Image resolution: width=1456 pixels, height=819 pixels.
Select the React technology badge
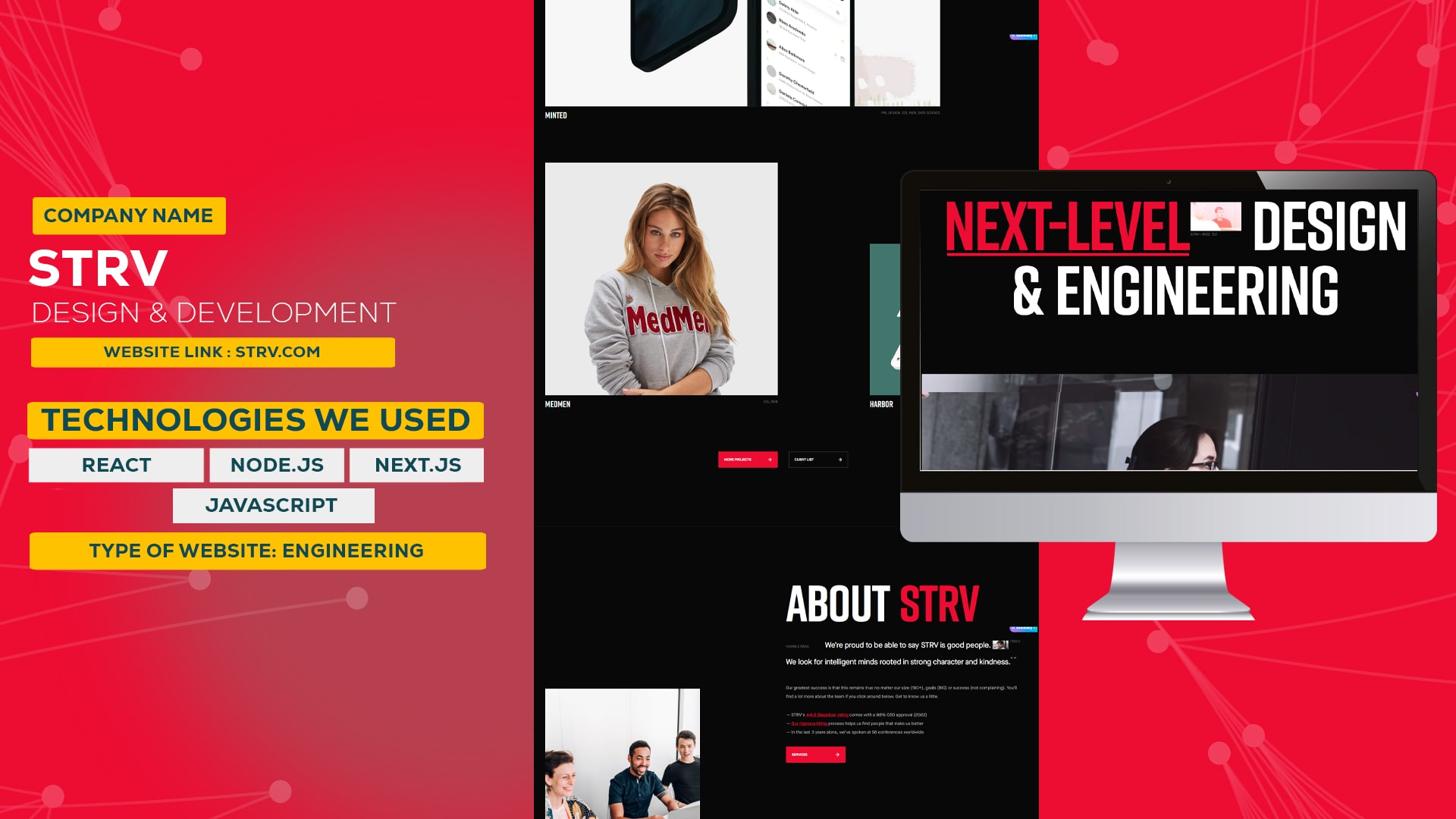pos(117,464)
